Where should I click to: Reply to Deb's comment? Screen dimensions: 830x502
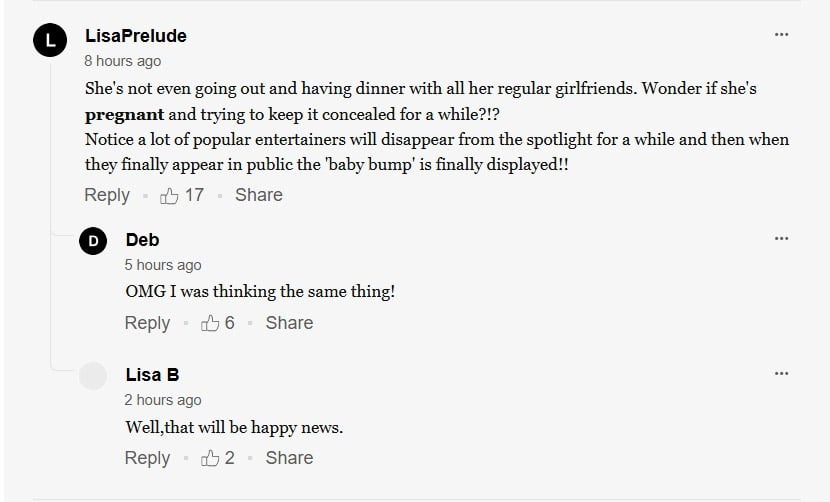(x=147, y=323)
